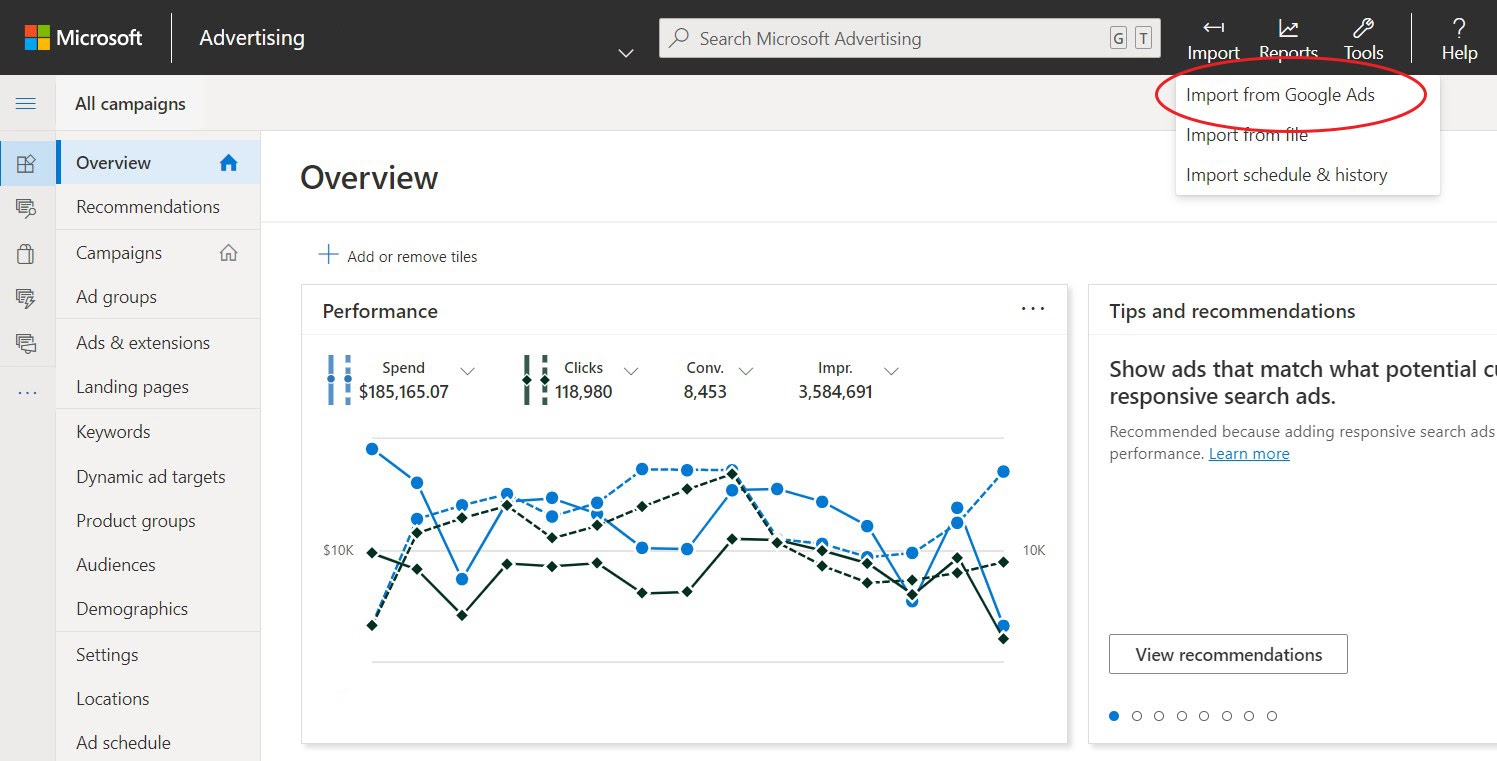Choose Import from Google Ads

pyautogui.click(x=1280, y=95)
